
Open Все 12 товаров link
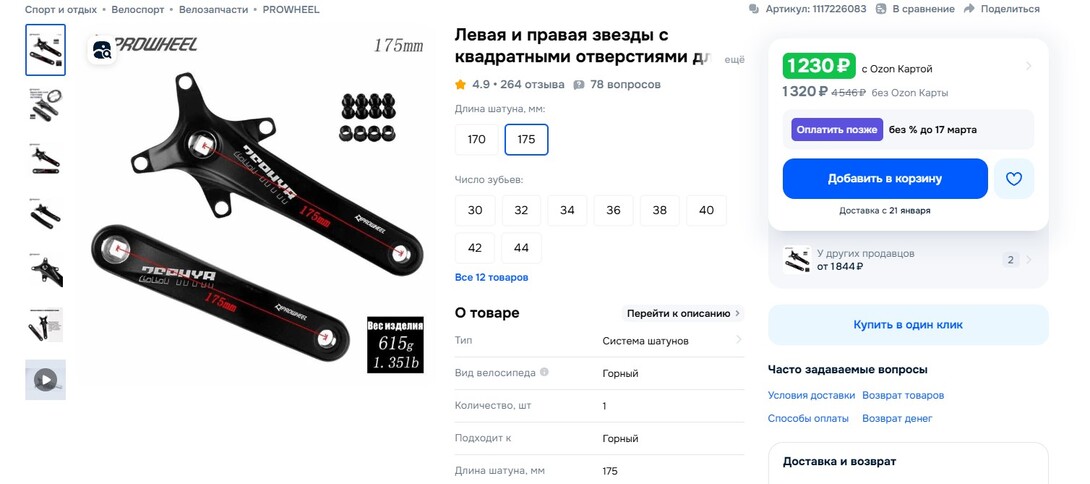(491, 277)
